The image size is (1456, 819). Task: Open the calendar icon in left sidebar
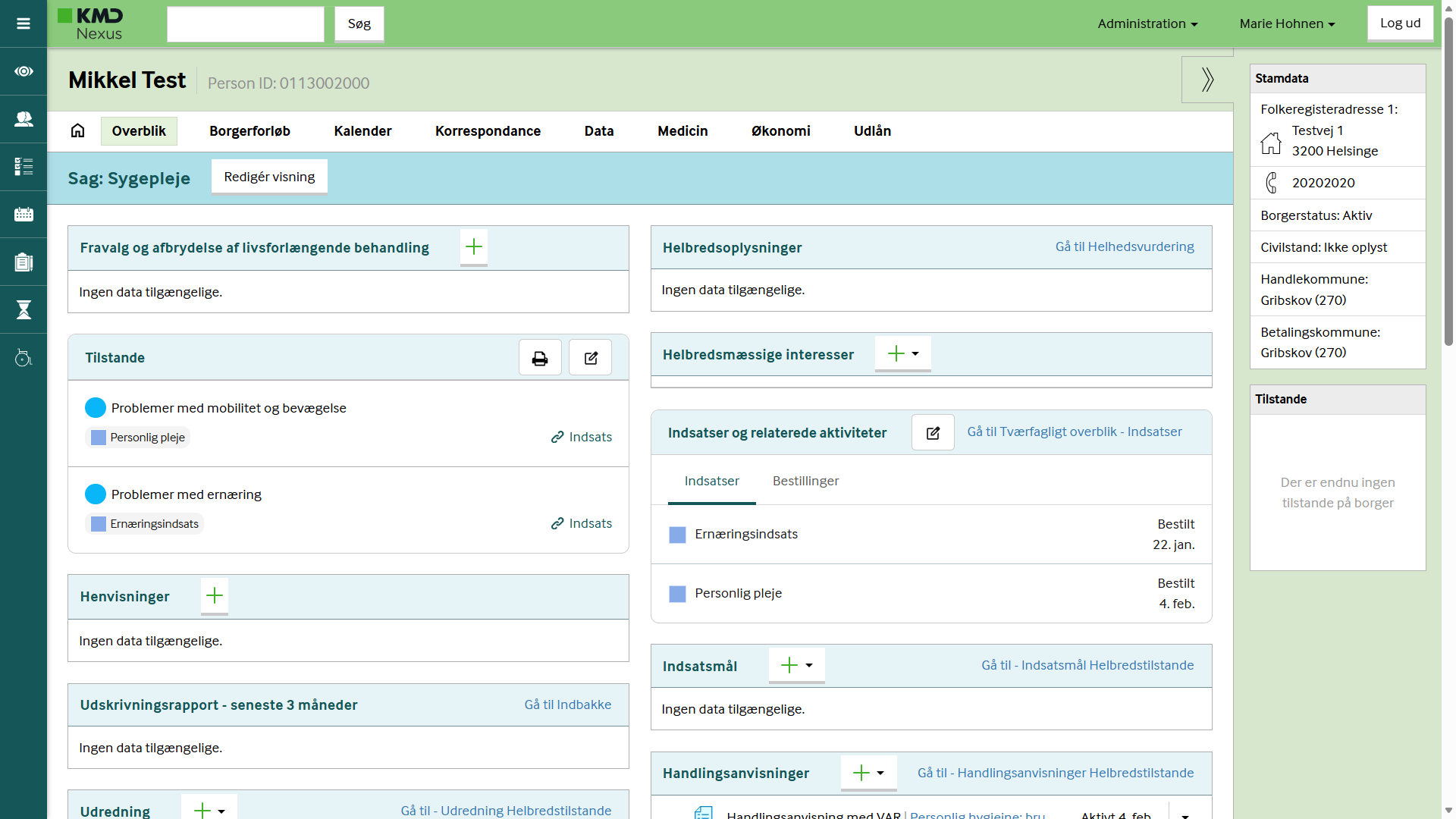(x=24, y=215)
